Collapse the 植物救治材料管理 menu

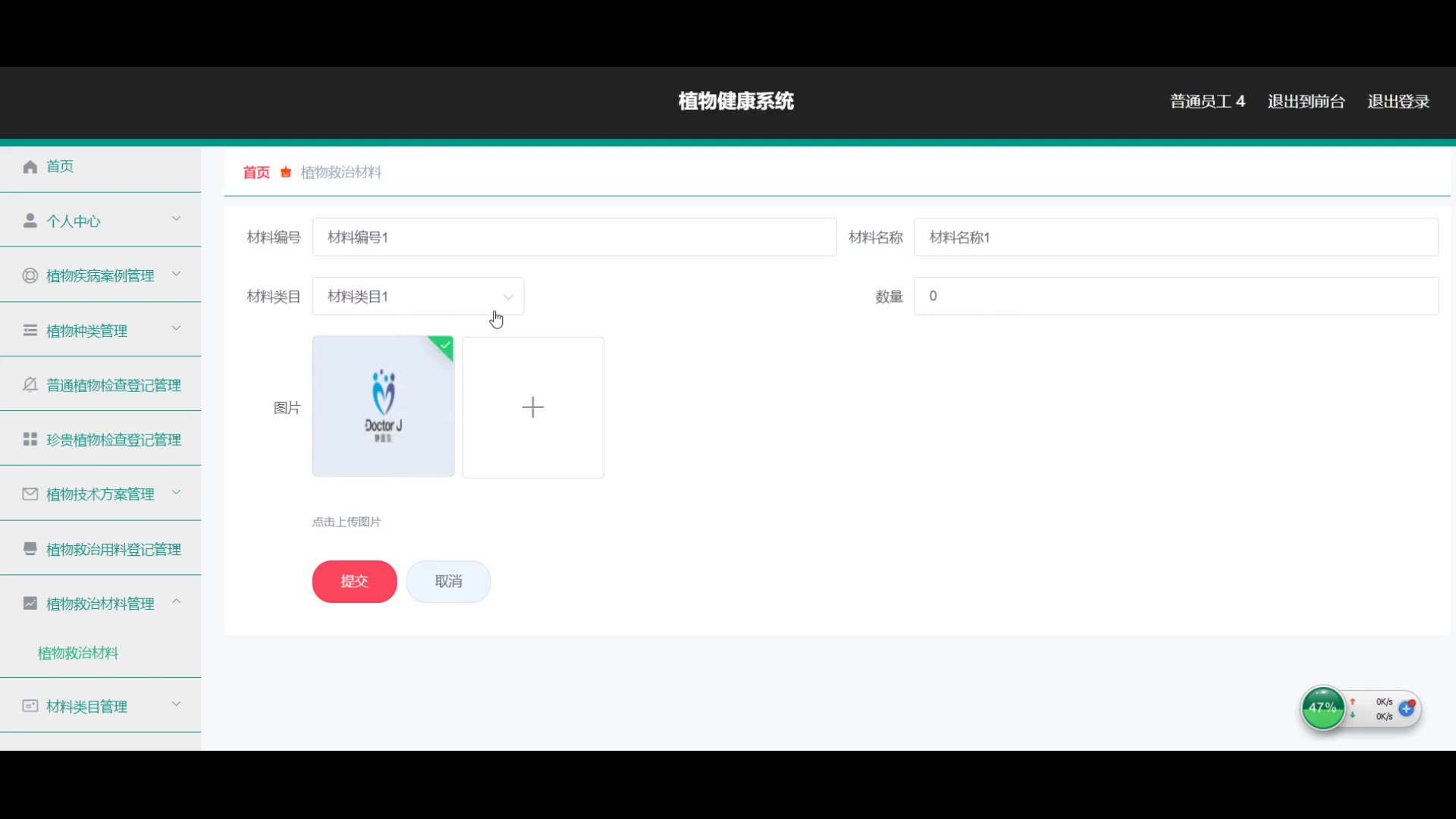pos(176,602)
